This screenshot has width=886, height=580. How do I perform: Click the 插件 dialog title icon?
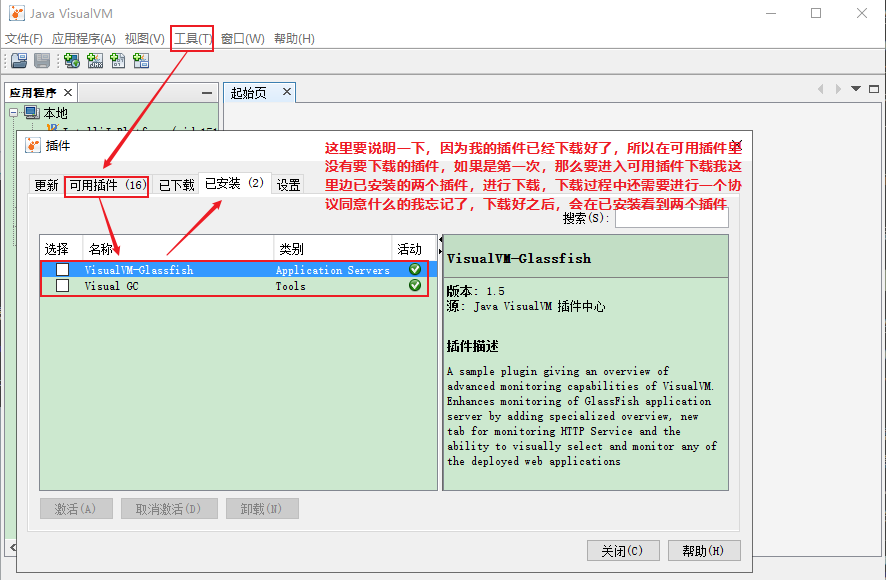(x=33, y=145)
